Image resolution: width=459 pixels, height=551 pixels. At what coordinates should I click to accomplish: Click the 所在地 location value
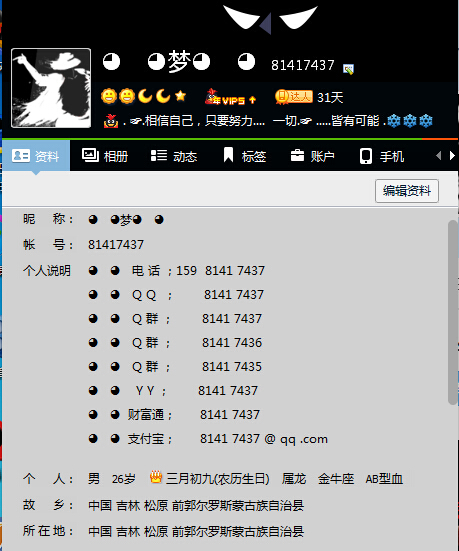(x=196, y=531)
